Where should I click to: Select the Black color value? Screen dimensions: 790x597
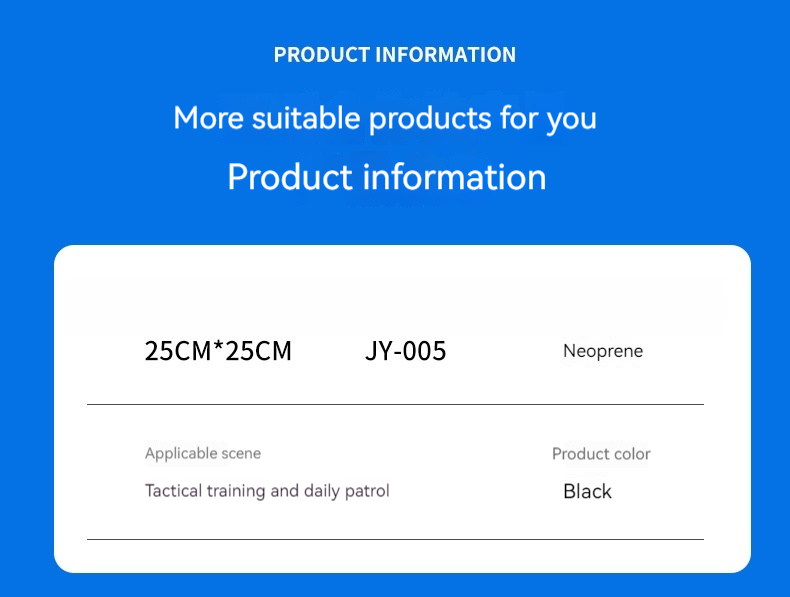pos(587,491)
